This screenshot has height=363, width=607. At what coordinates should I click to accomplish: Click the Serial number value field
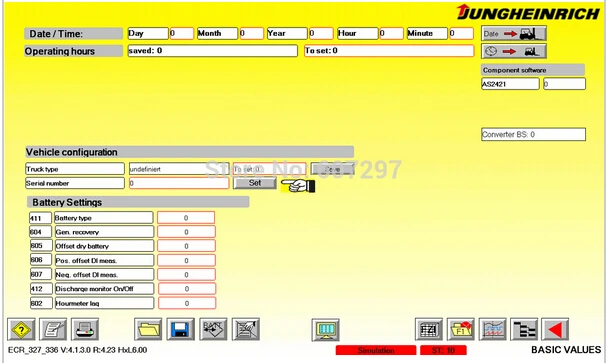[x=179, y=183]
